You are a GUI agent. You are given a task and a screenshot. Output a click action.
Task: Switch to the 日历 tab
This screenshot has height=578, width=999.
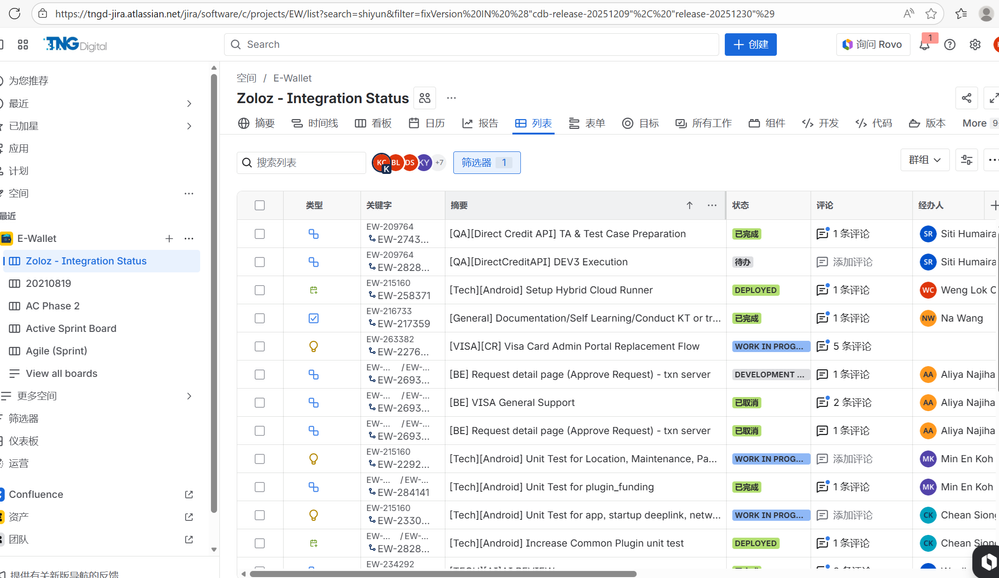pyautogui.click(x=427, y=123)
